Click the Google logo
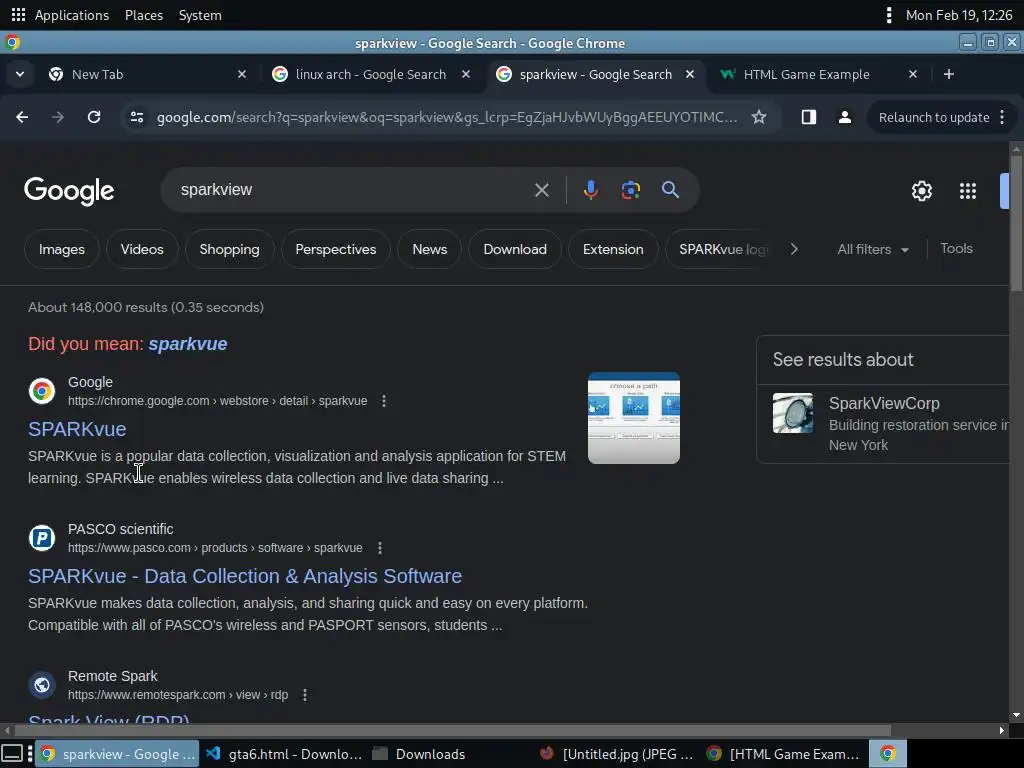Screen dimensions: 1024x768 (69, 191)
